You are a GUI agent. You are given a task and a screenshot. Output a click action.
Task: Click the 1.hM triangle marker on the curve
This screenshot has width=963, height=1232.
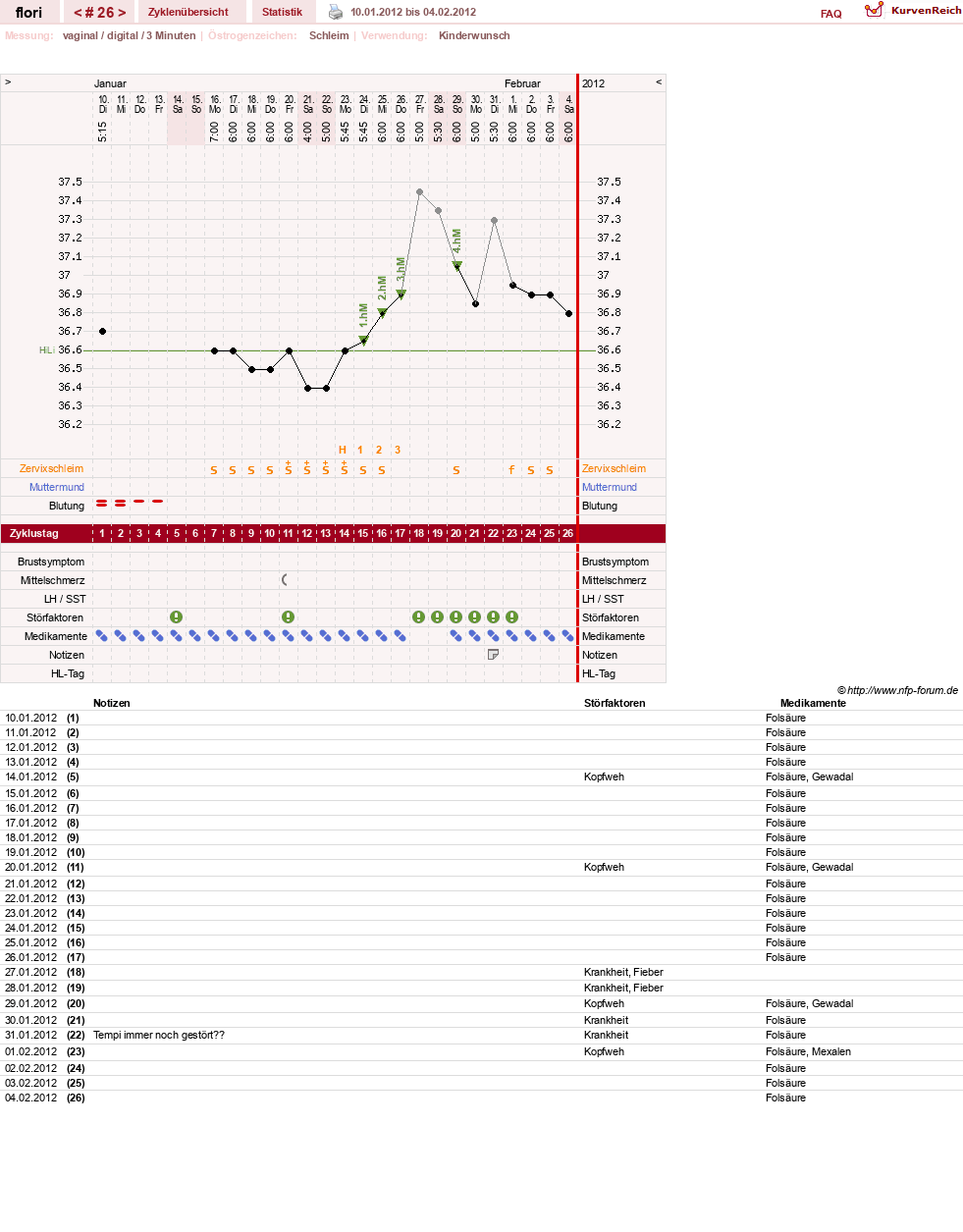[364, 341]
